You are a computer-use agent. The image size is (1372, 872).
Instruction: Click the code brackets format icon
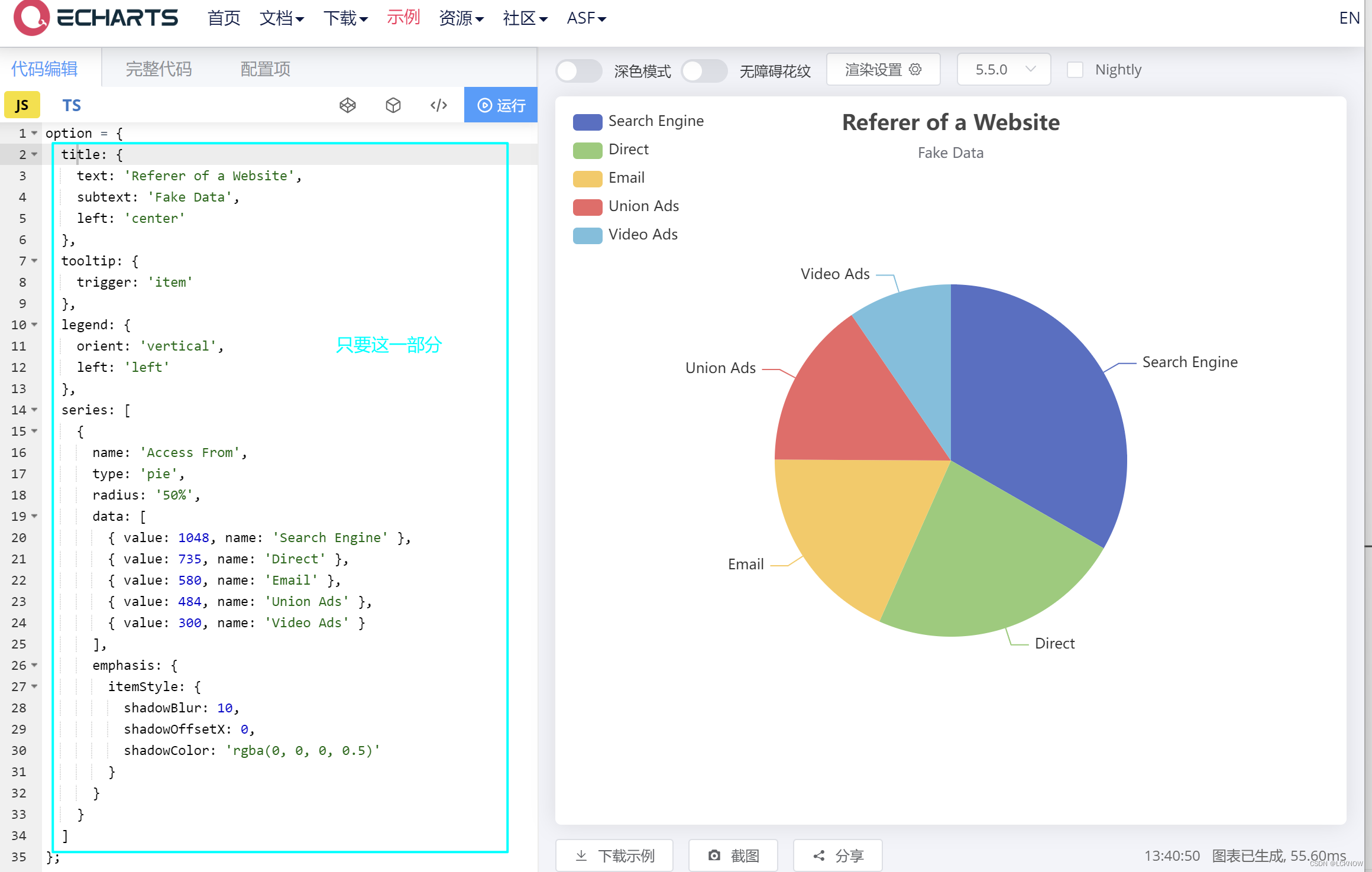click(439, 105)
